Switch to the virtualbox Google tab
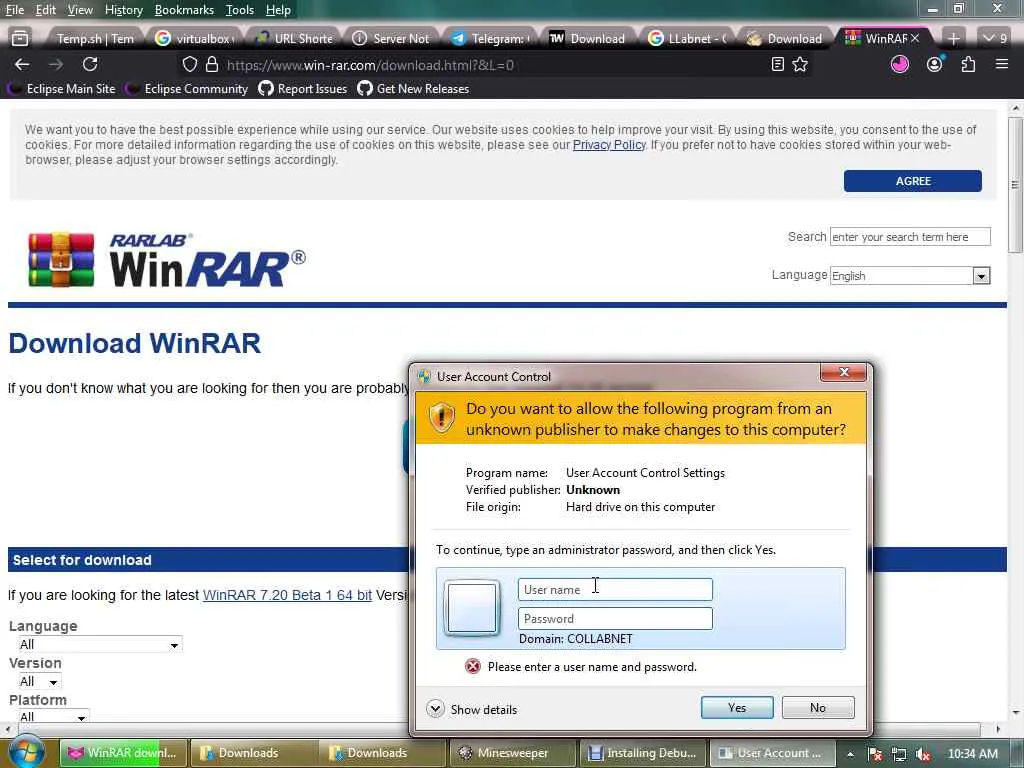Viewport: 1024px width, 768px height. 196,39
